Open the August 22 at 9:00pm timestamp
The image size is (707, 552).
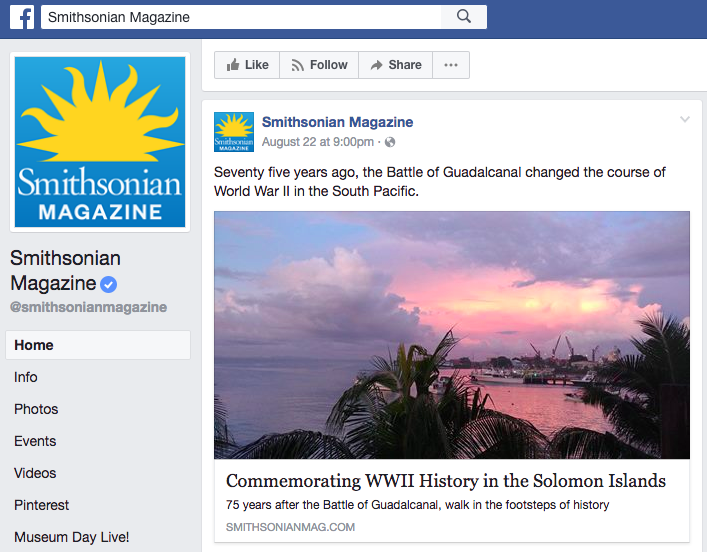point(318,142)
